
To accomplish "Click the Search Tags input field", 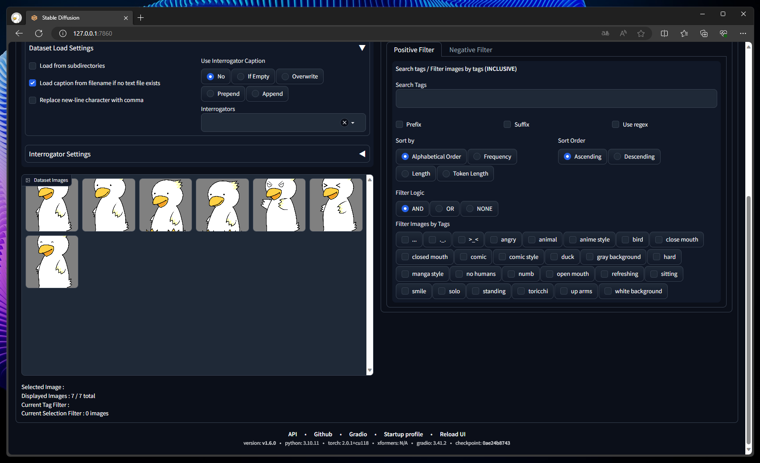I will coord(556,98).
